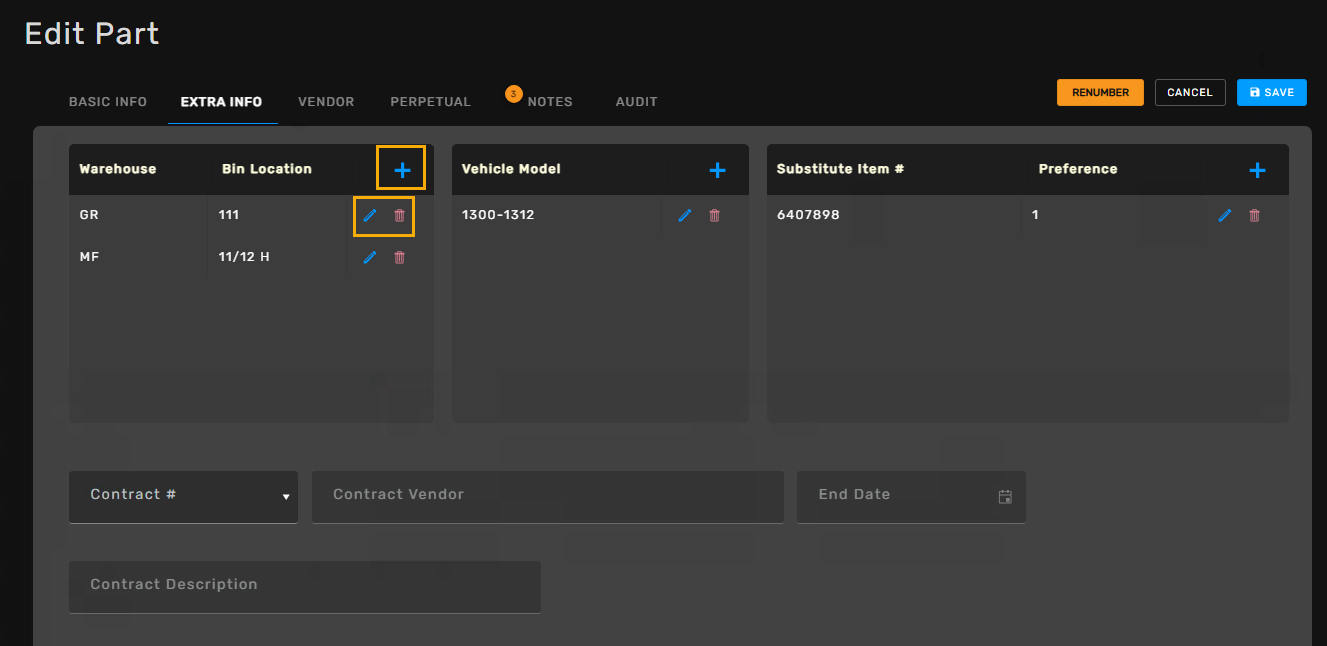Edit the MF warehouse row
The image size is (1327, 646).
(370, 258)
